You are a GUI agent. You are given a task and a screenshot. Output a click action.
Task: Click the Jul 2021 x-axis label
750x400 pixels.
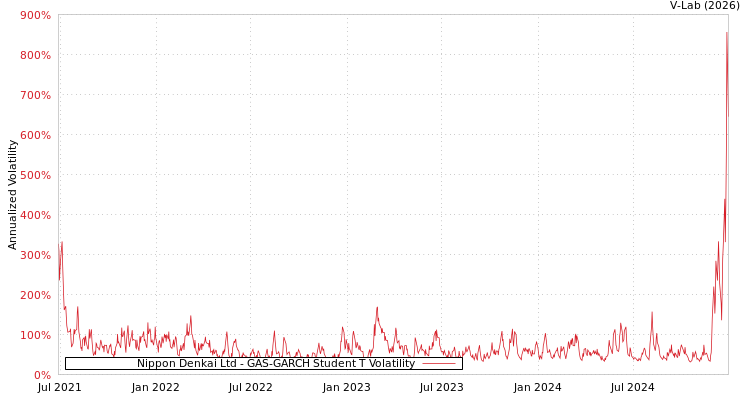click(x=59, y=388)
